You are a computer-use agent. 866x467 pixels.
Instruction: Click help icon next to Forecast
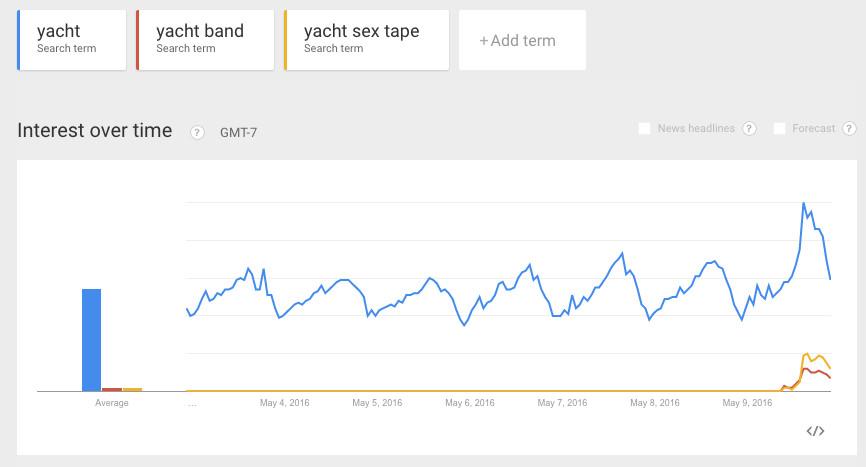(849, 128)
